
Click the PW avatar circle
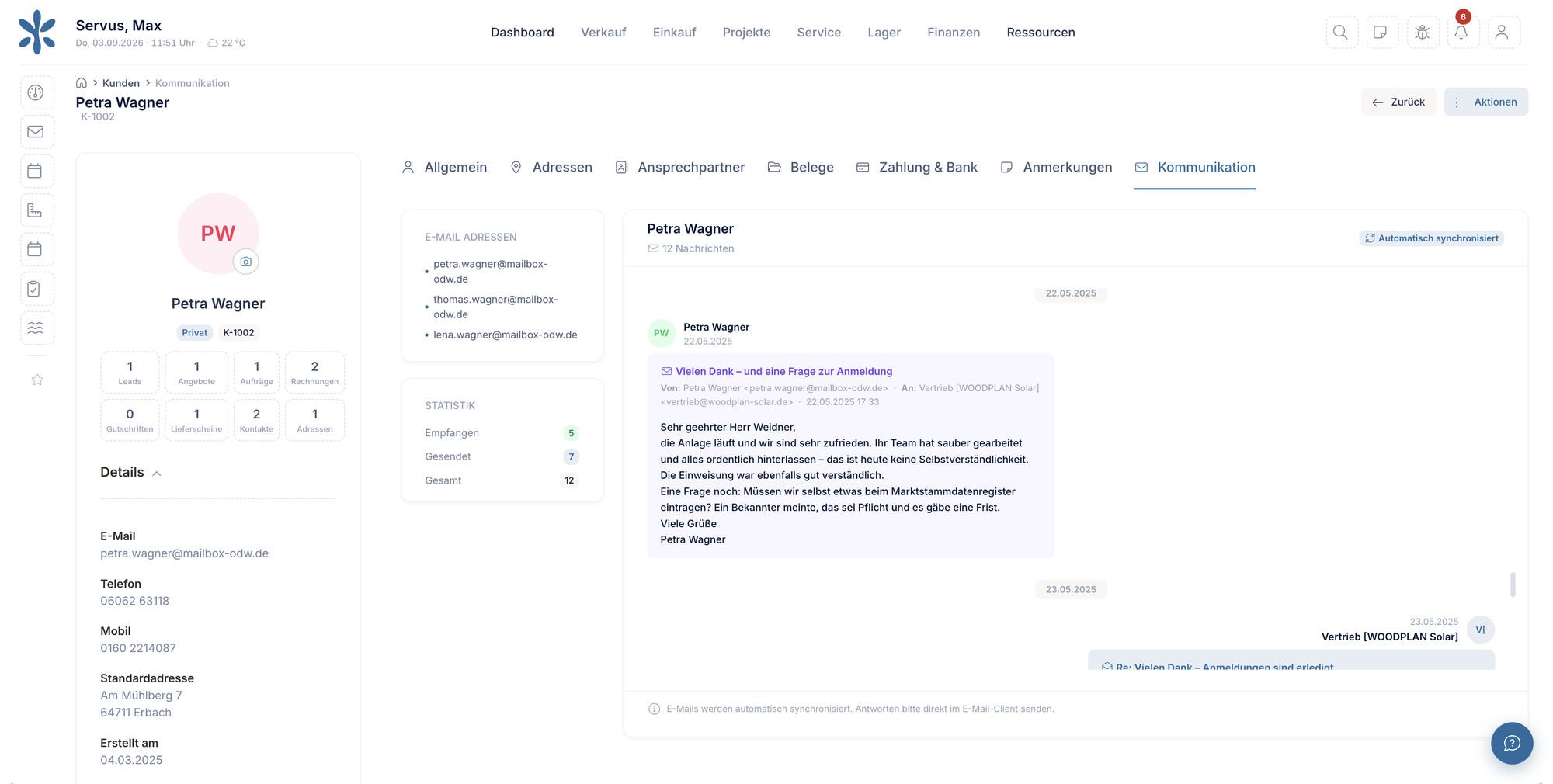point(218,233)
